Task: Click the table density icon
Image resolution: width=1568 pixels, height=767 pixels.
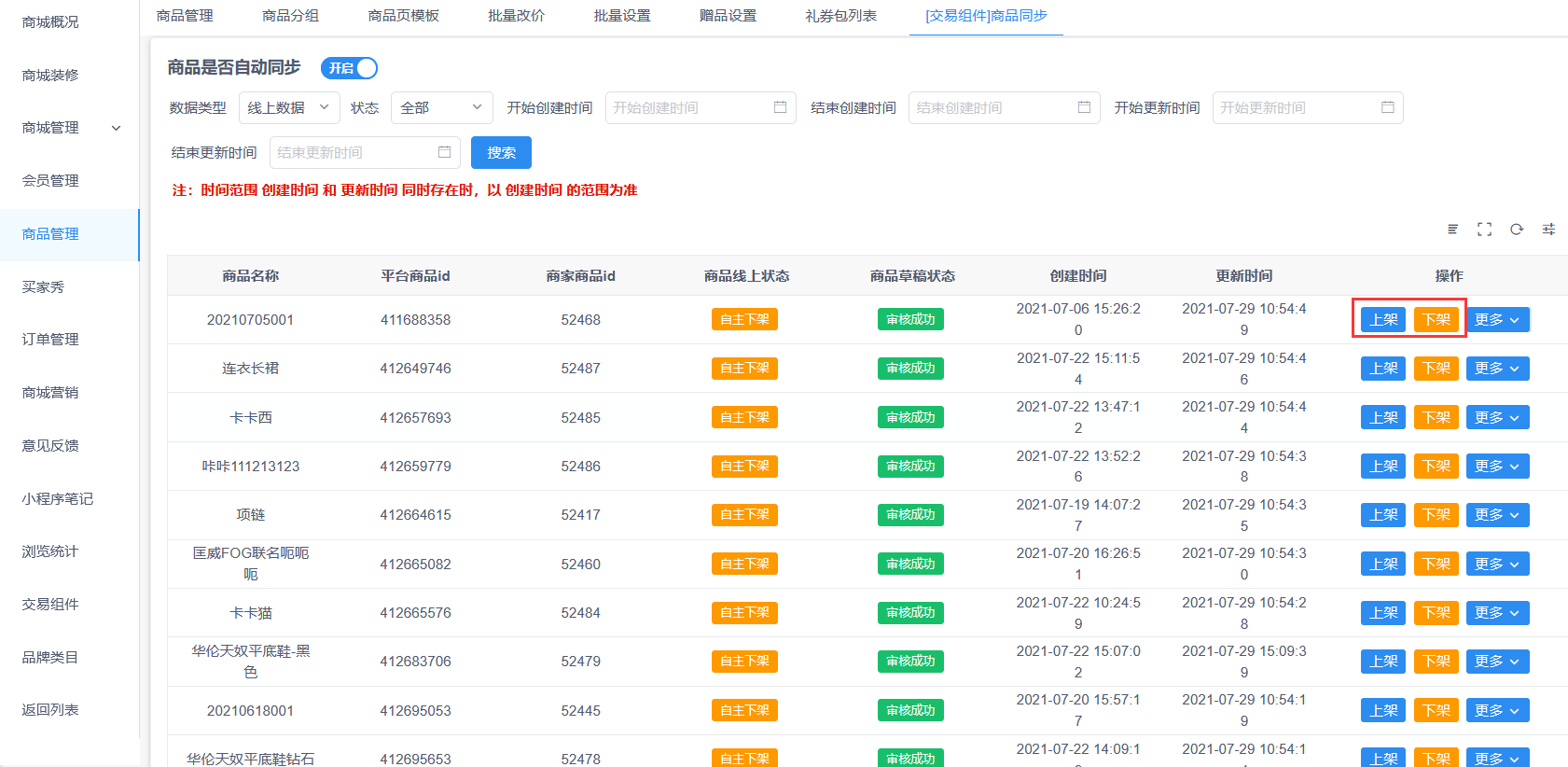Action: [x=1452, y=230]
